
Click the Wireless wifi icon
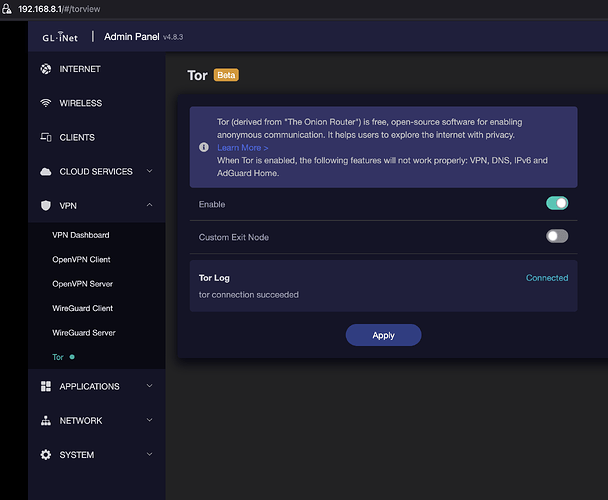[x=46, y=103]
